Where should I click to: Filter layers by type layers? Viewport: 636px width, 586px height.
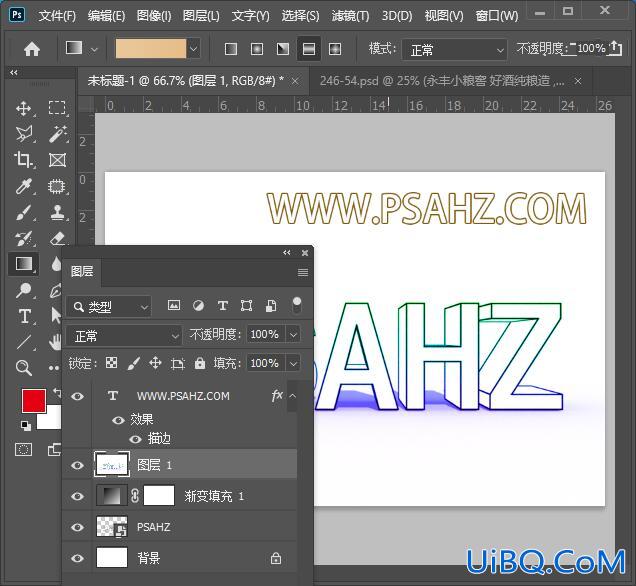(222, 305)
